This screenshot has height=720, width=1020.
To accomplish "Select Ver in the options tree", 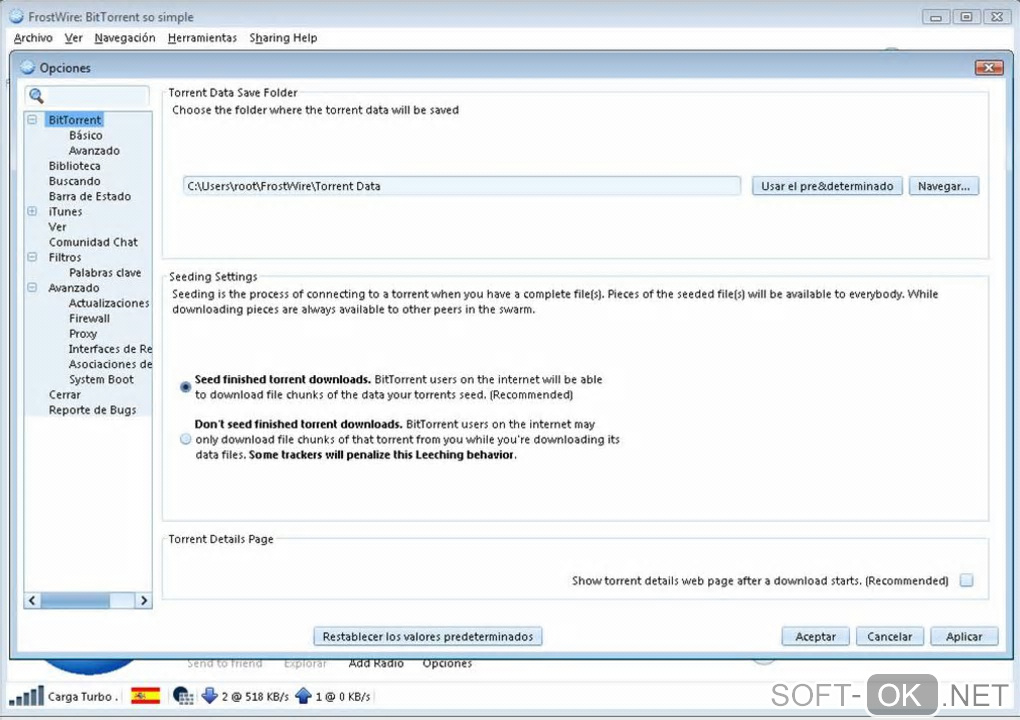I will click(57, 227).
